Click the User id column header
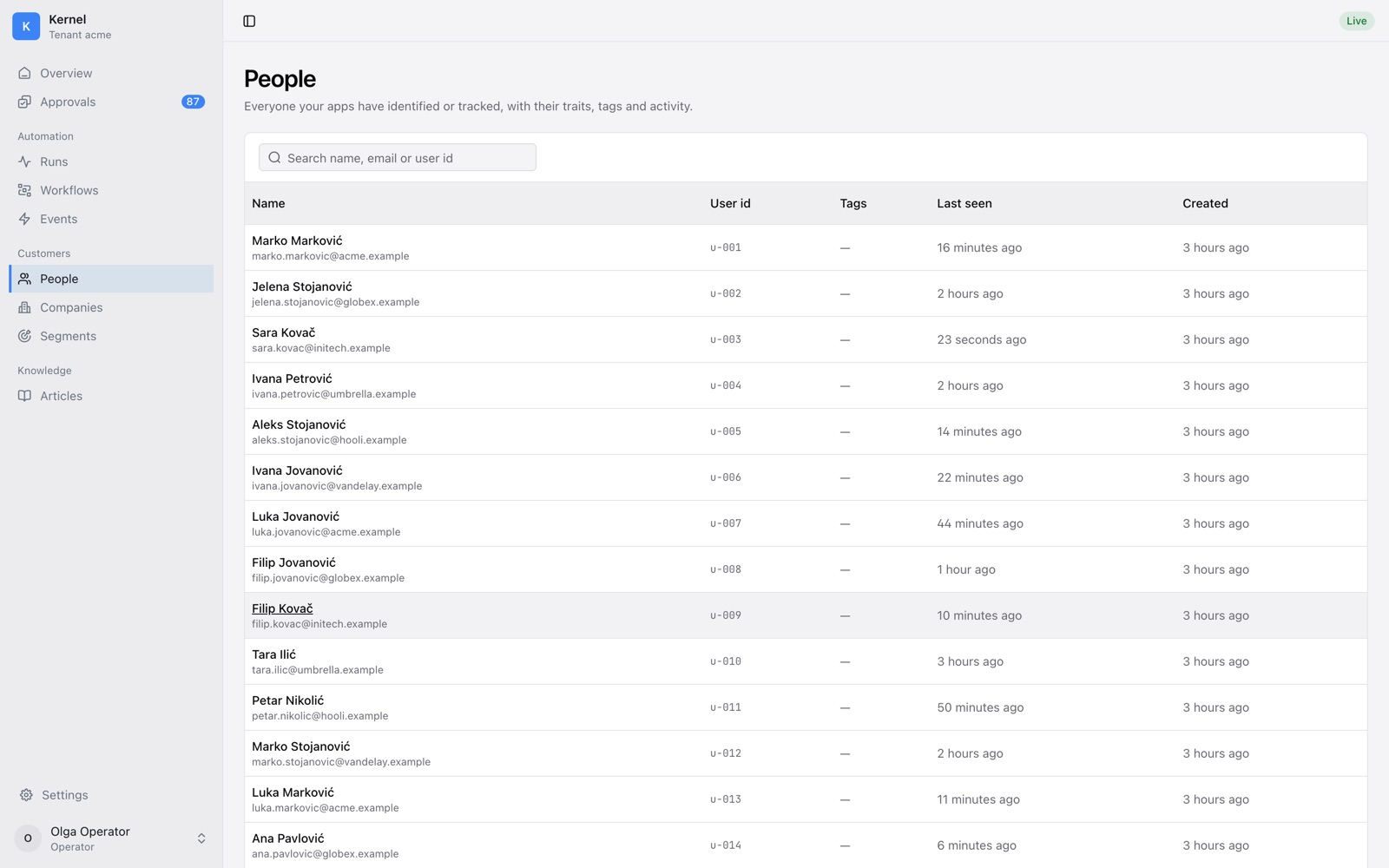Image resolution: width=1389 pixels, height=868 pixels. [730, 203]
